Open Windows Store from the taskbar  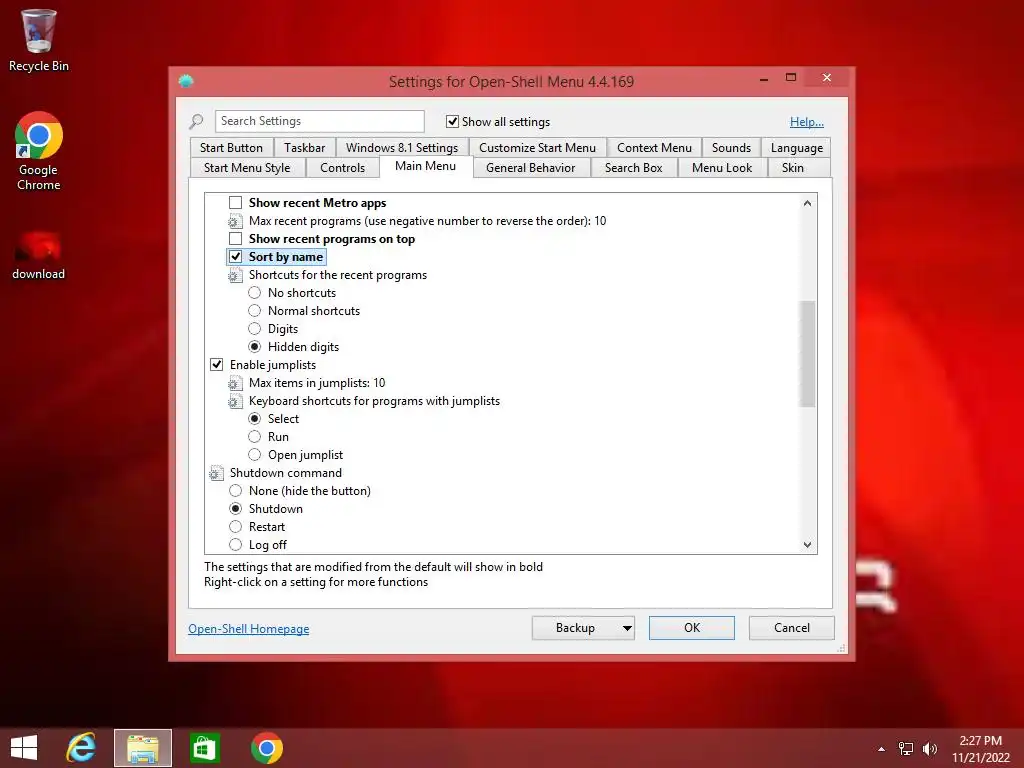(x=204, y=748)
